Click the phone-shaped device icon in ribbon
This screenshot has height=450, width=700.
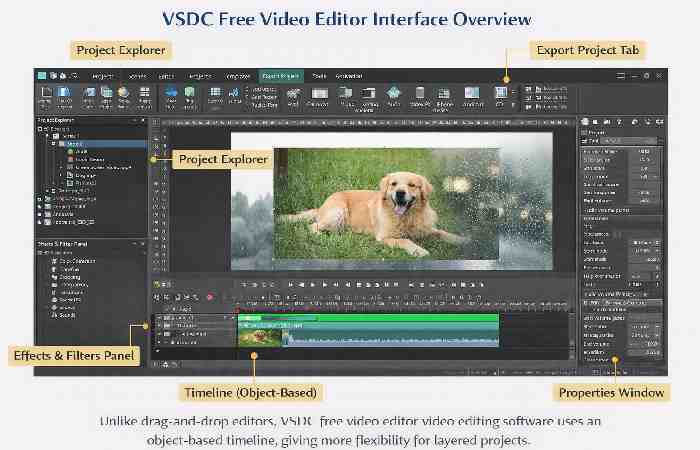click(420, 93)
